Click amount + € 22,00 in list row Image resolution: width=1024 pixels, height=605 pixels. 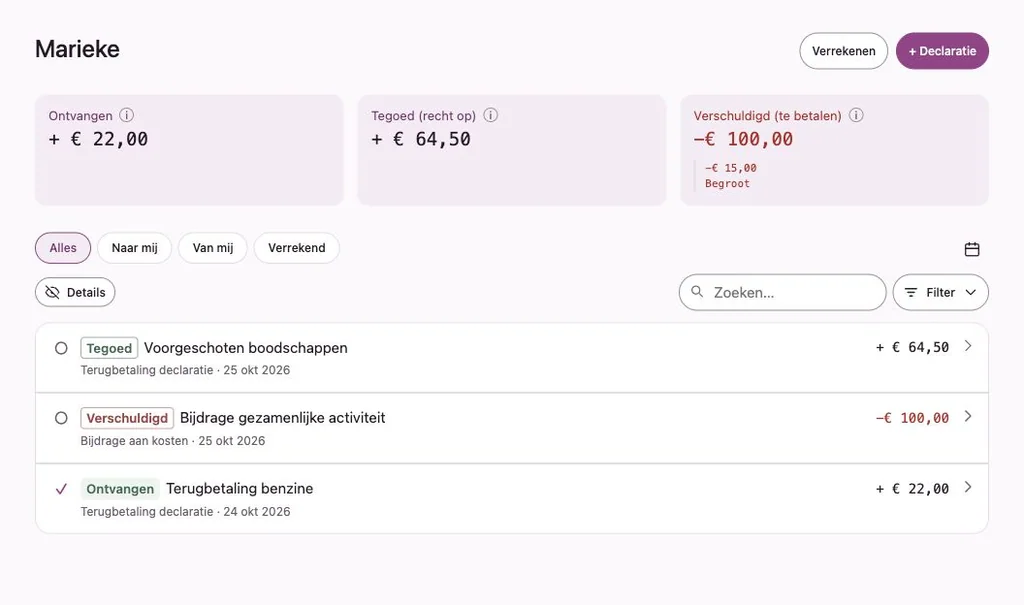tap(912, 489)
